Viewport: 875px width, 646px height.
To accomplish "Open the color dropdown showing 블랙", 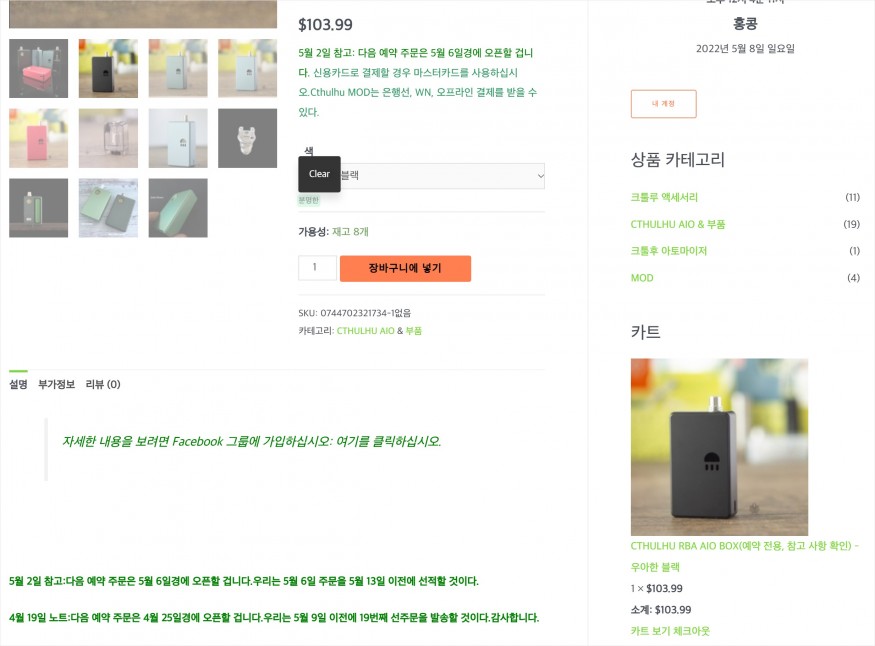I will tap(442, 176).
